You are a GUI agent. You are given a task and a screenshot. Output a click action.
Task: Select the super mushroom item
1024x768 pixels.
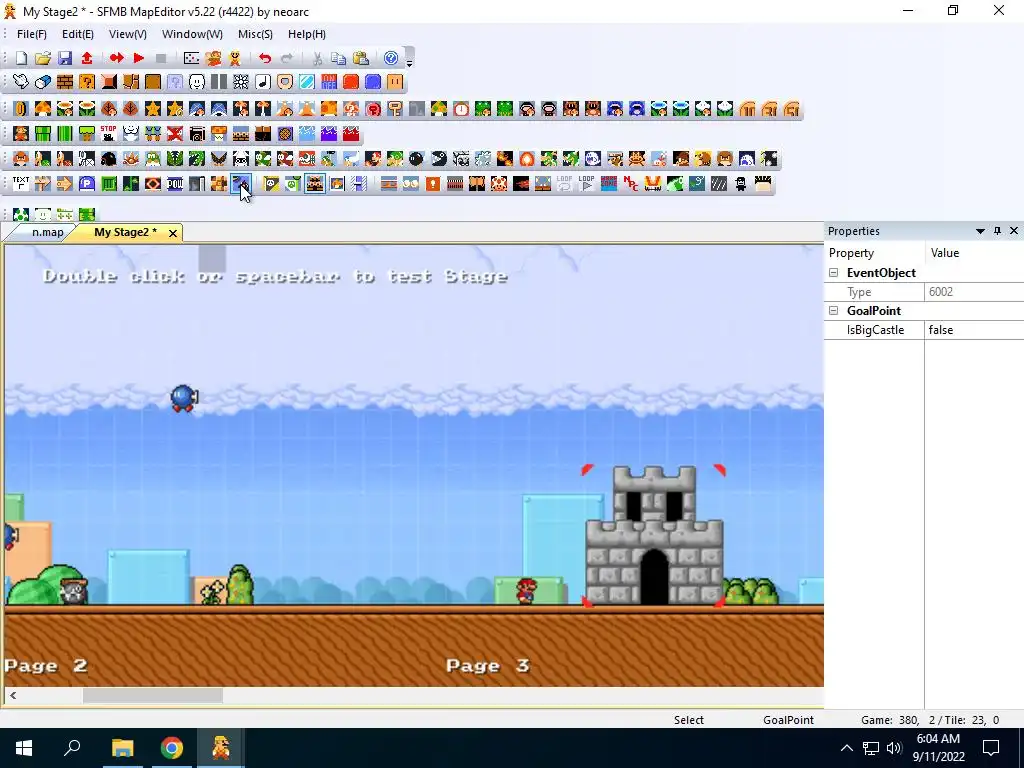[43, 109]
